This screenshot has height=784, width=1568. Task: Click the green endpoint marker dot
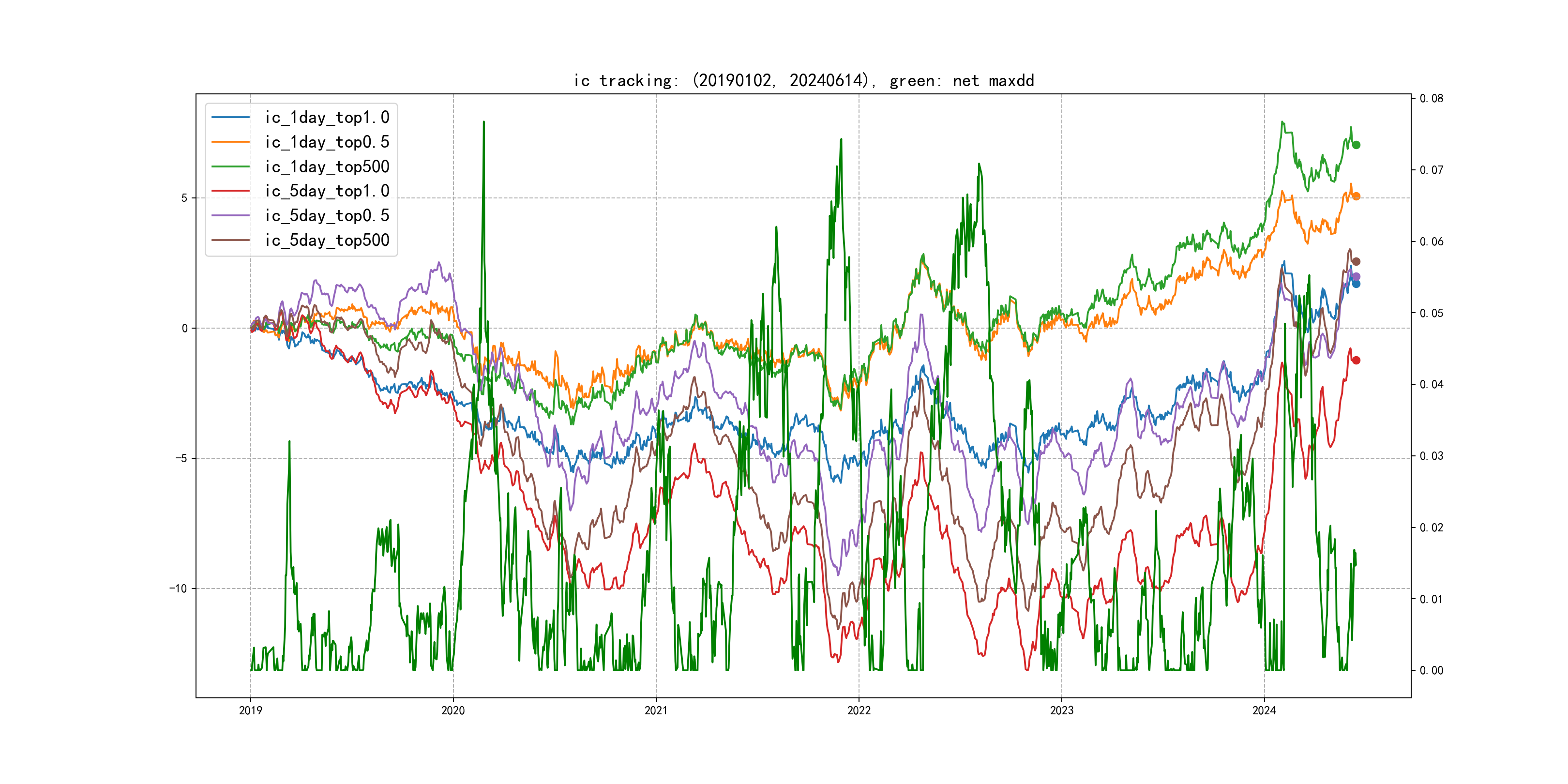point(1356,145)
